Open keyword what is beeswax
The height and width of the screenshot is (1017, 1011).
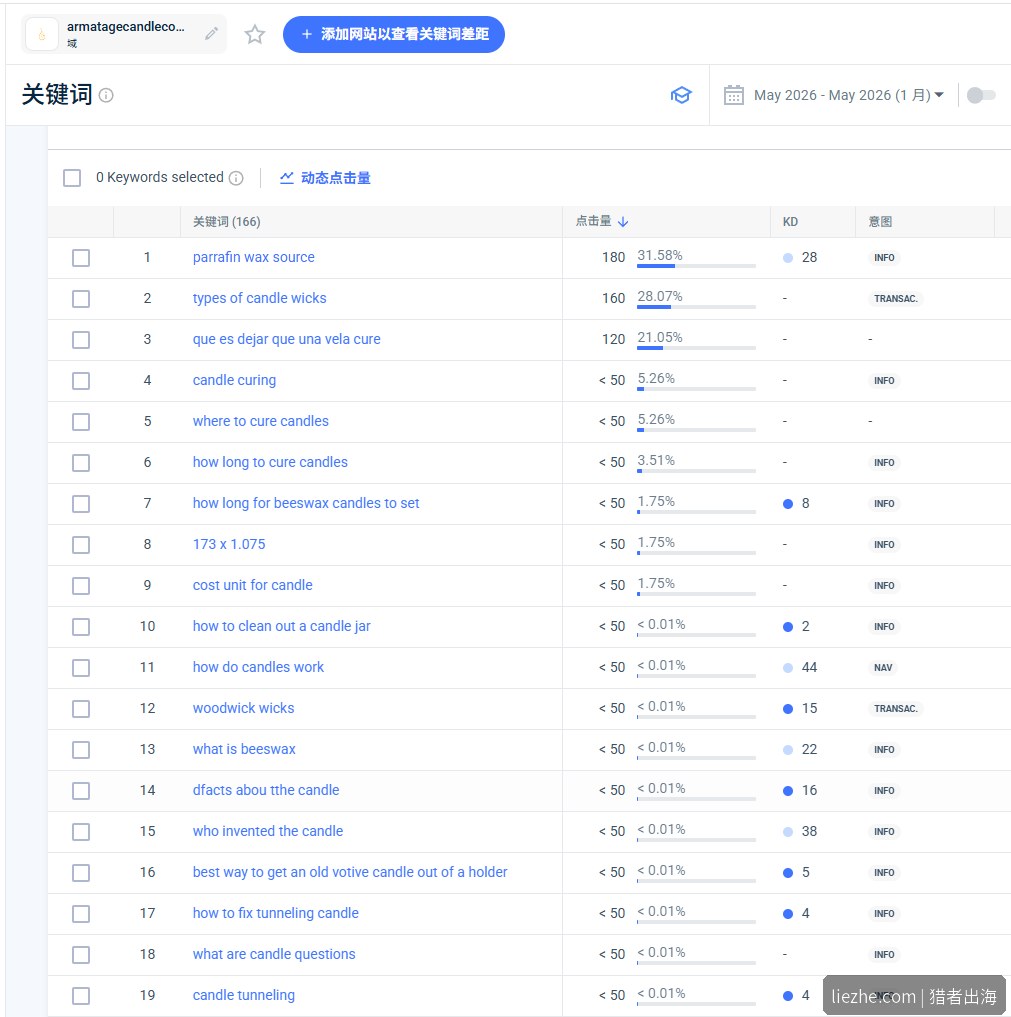[244, 750]
